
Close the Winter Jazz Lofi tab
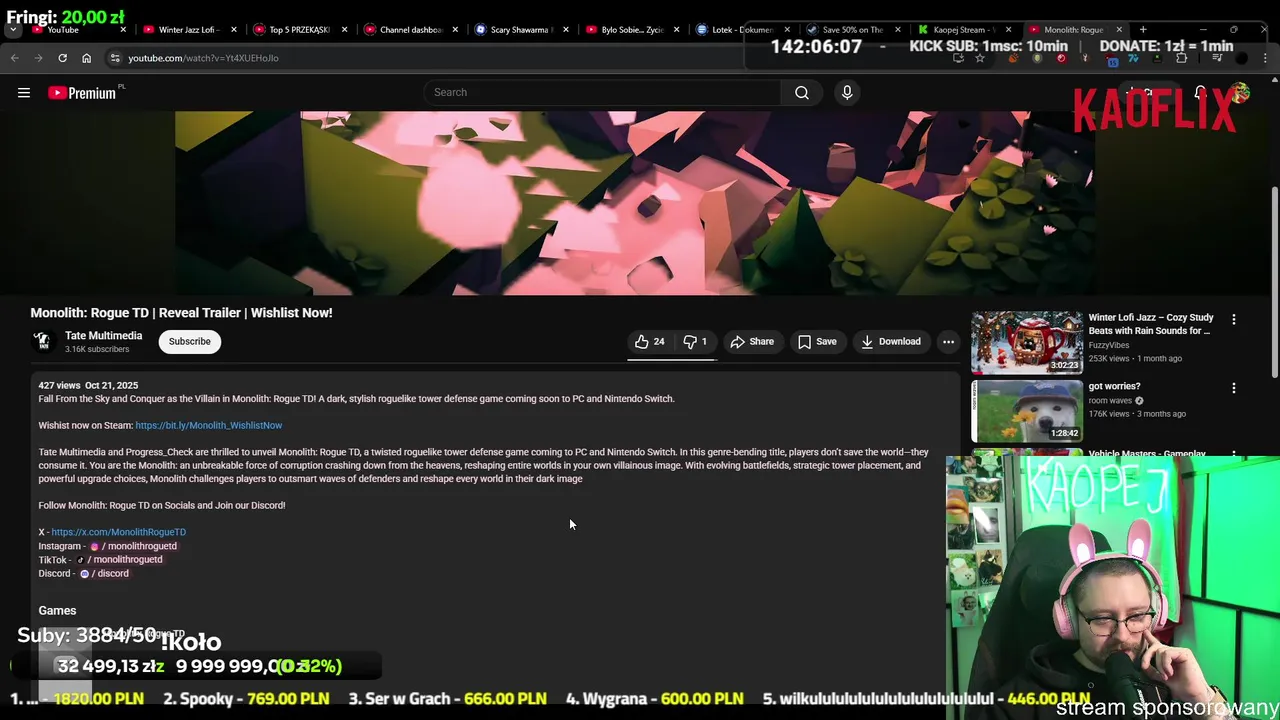click(x=234, y=30)
